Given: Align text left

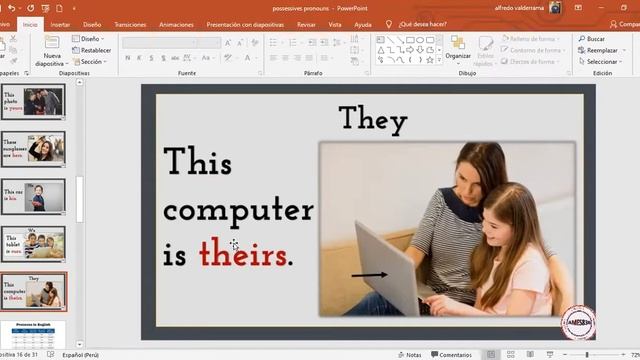Looking at the screenshot, I should 273,58.
